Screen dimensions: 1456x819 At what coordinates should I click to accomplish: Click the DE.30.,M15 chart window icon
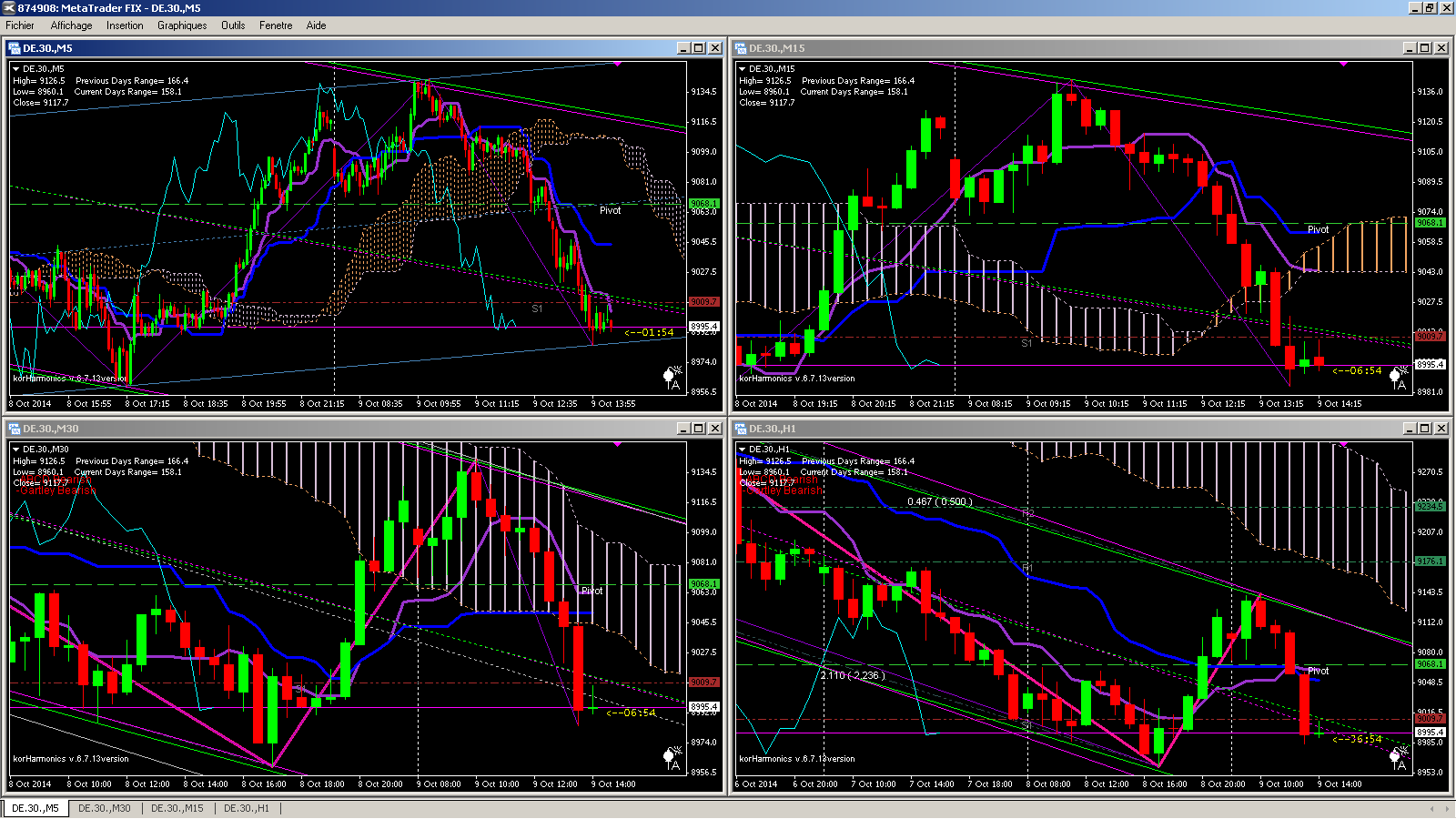coord(741,48)
